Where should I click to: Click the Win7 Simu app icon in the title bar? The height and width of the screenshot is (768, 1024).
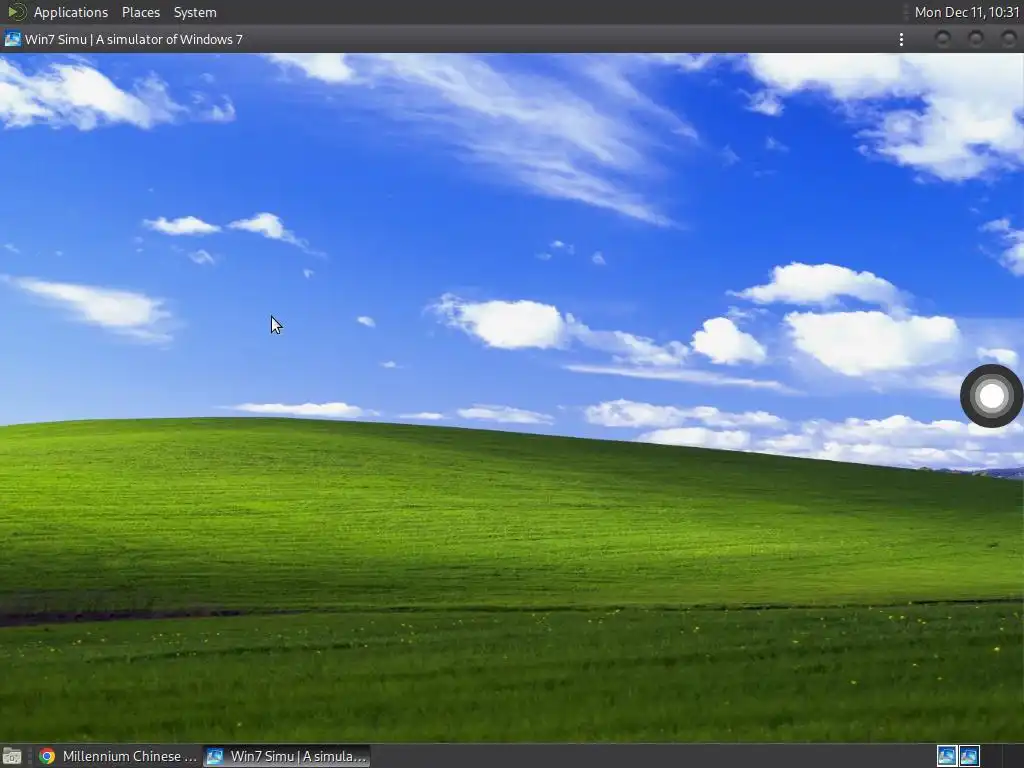[x=12, y=39]
